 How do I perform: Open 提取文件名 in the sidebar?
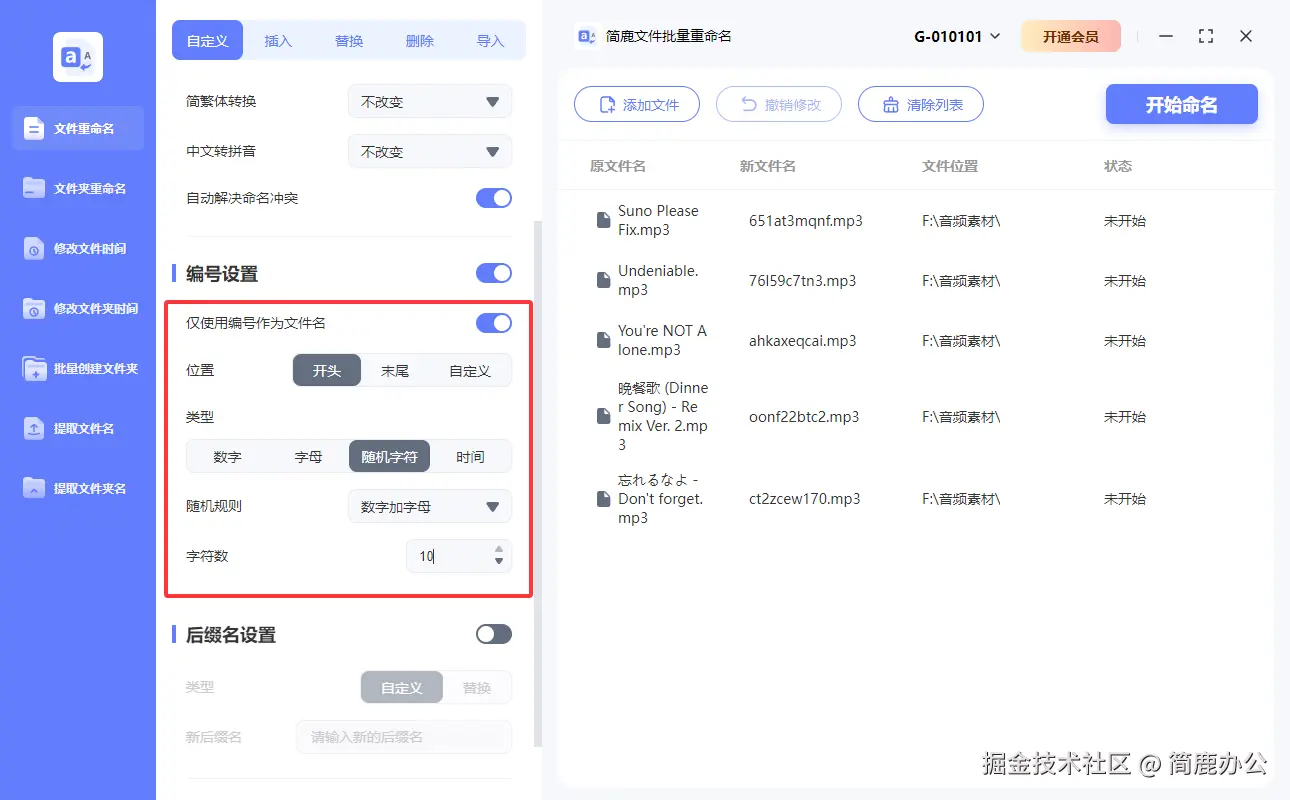pyautogui.click(x=78, y=428)
